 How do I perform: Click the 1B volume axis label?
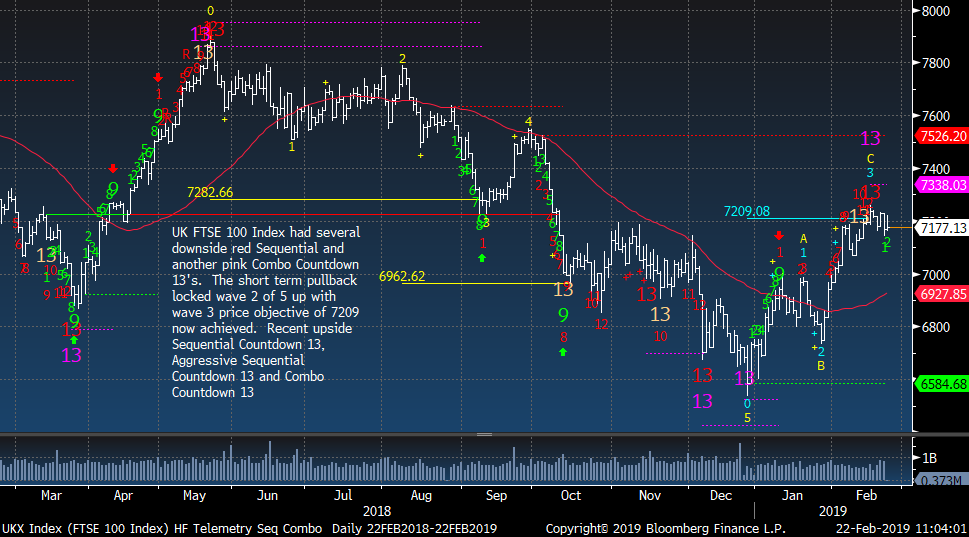coord(929,458)
